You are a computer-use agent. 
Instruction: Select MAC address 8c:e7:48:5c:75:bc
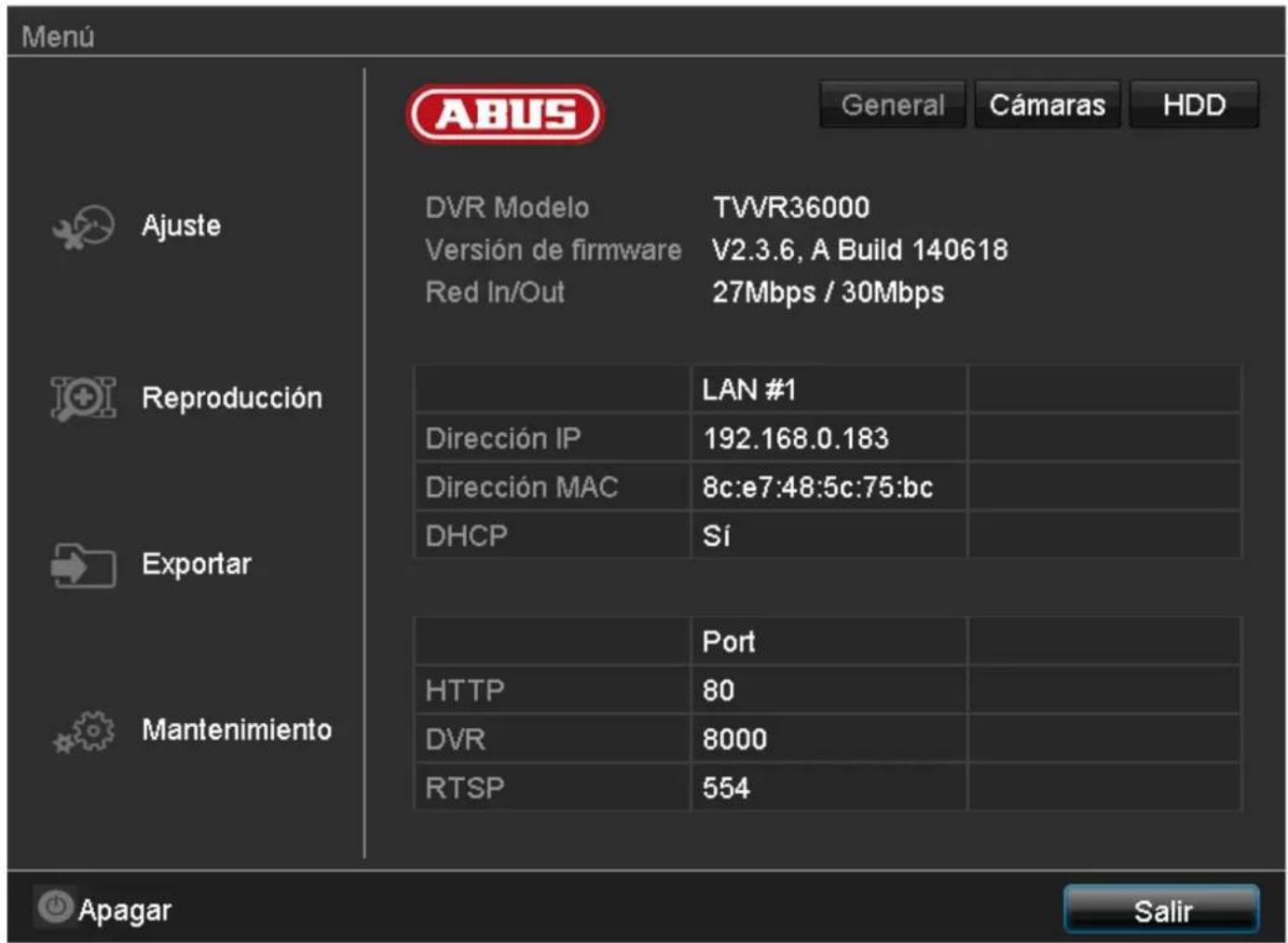817,487
